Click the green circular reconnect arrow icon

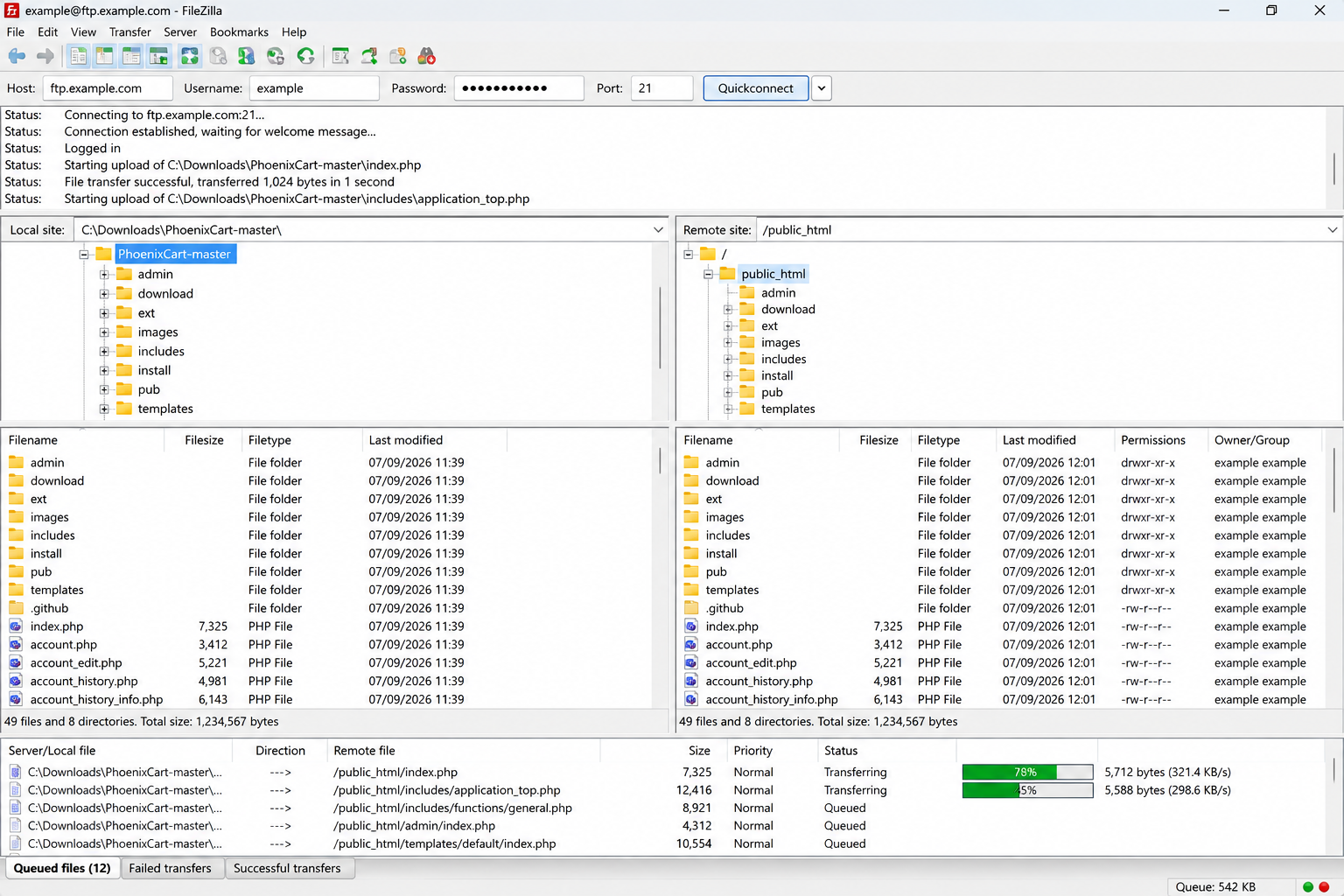pos(305,57)
